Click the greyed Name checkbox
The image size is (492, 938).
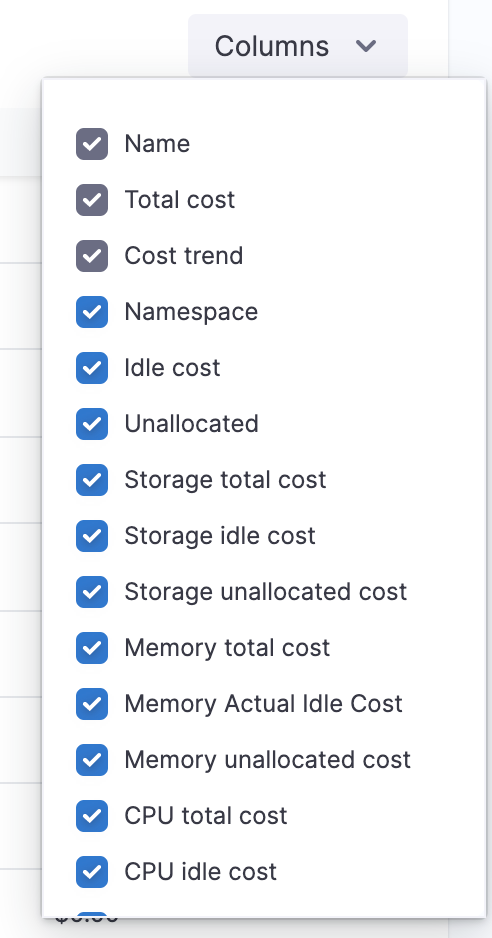point(92,144)
